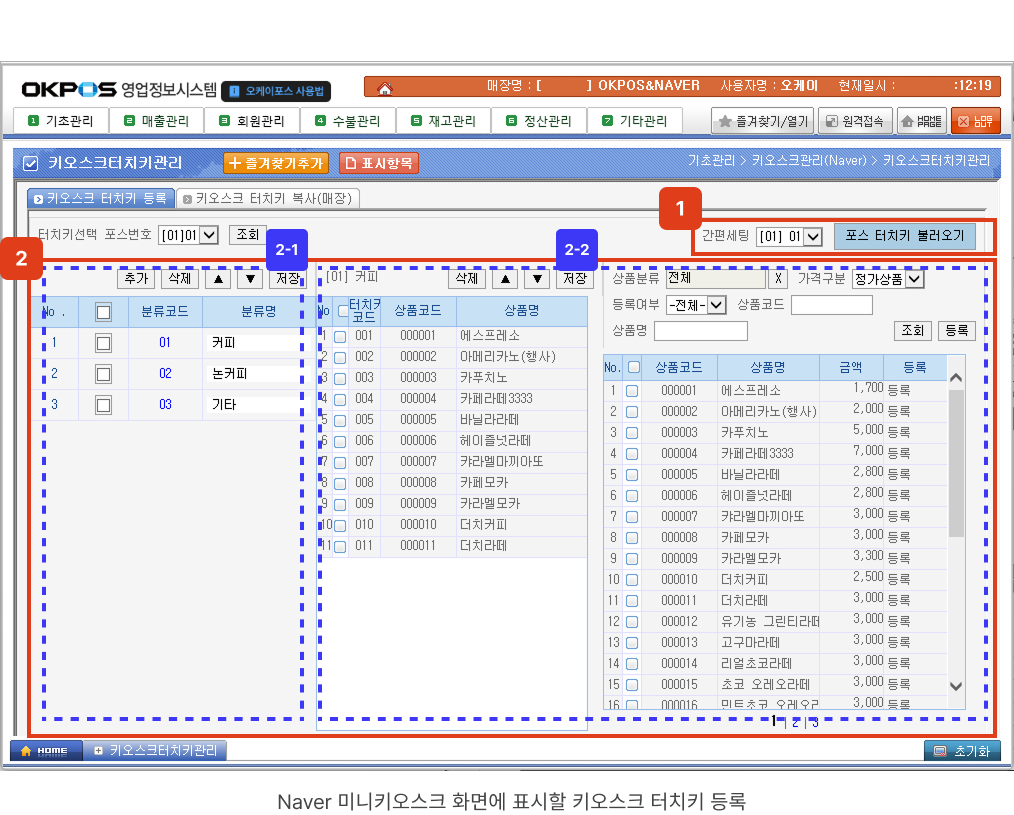
Task: Move category up with ▲ in left panel
Action: click(216, 279)
